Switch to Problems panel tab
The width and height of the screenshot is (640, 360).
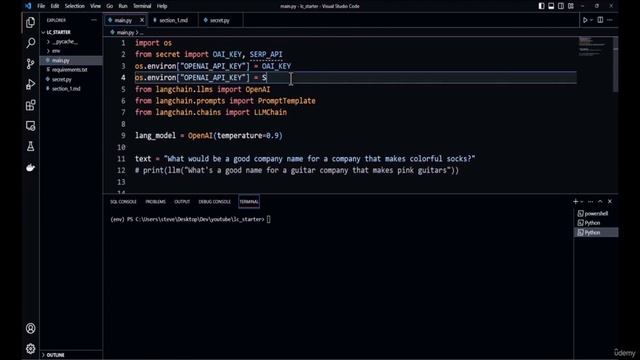156,202
